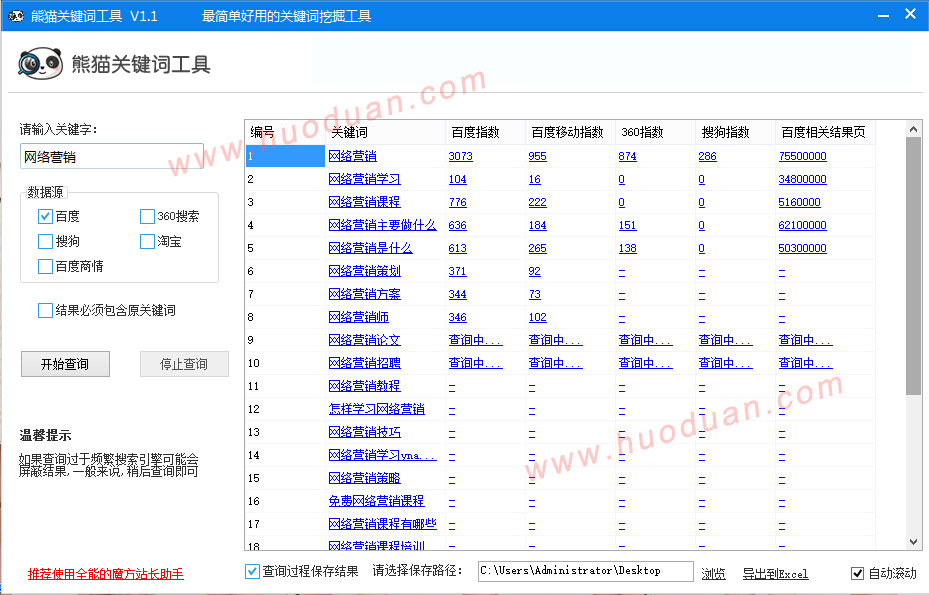Open keyword link 网络营销技巧
This screenshot has height=595, width=929.
tap(364, 433)
